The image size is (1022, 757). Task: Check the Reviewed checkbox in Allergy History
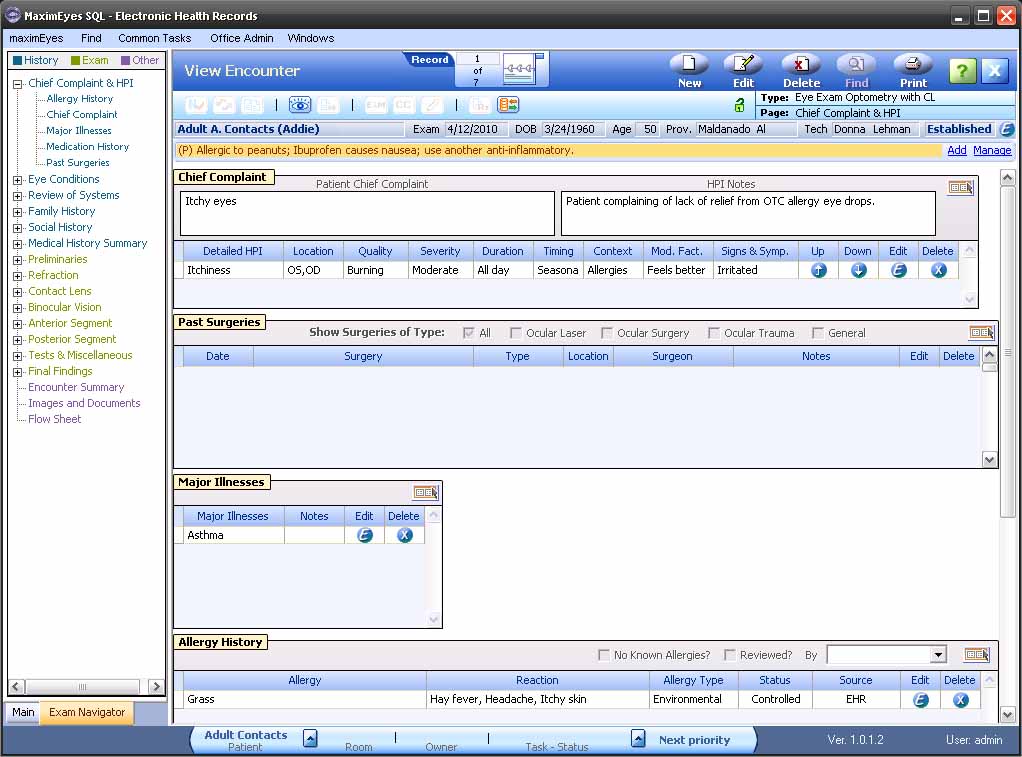(729, 655)
